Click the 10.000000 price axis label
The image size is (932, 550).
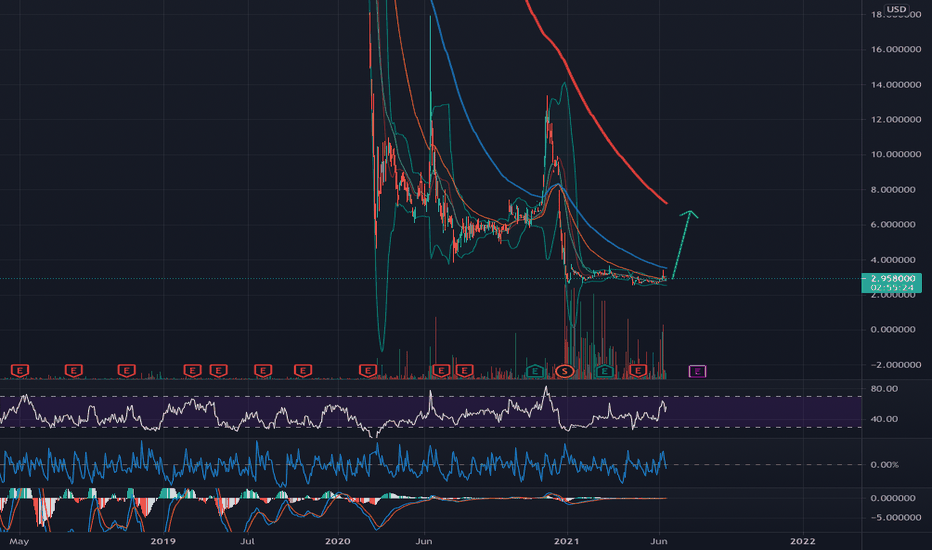point(896,155)
